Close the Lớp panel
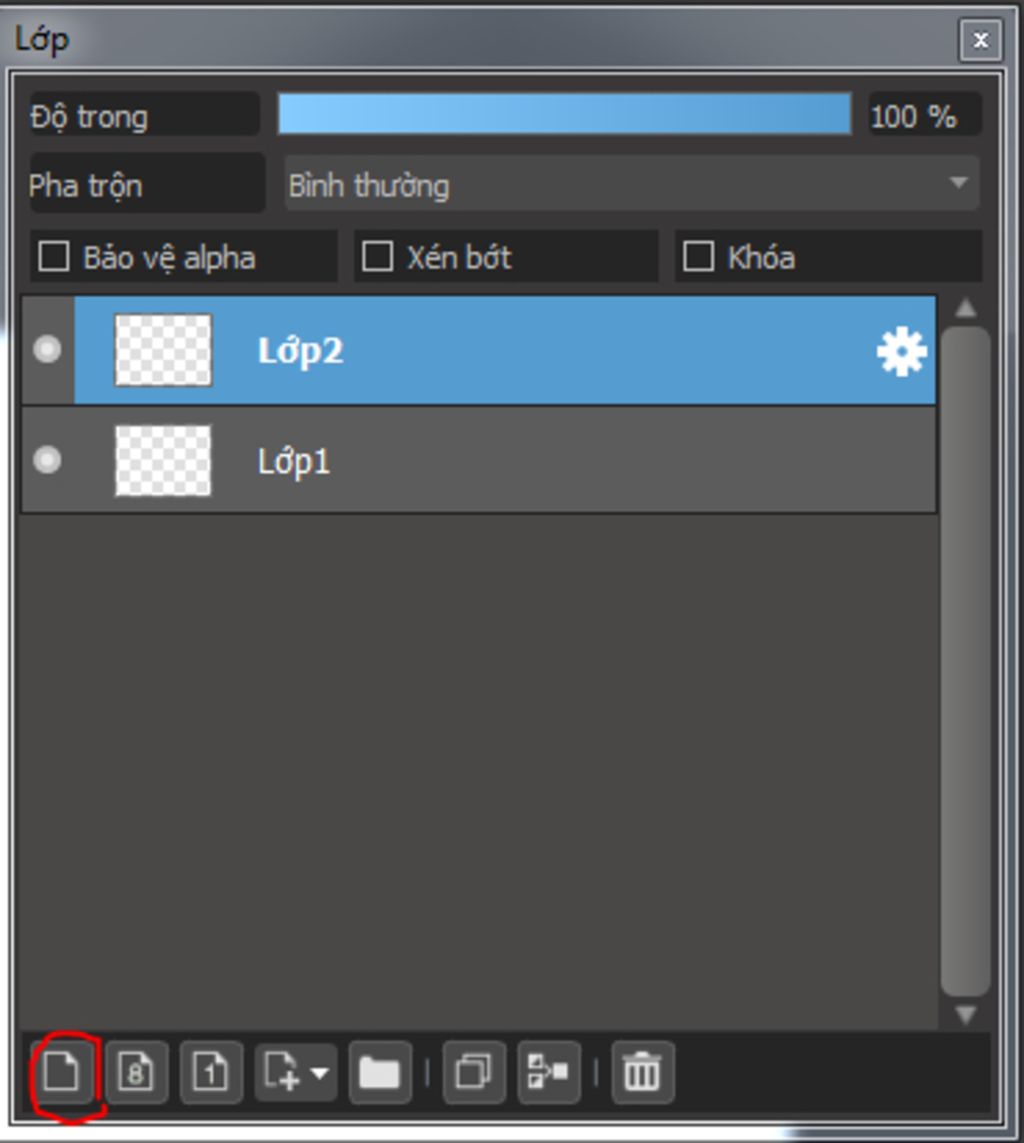 981,40
